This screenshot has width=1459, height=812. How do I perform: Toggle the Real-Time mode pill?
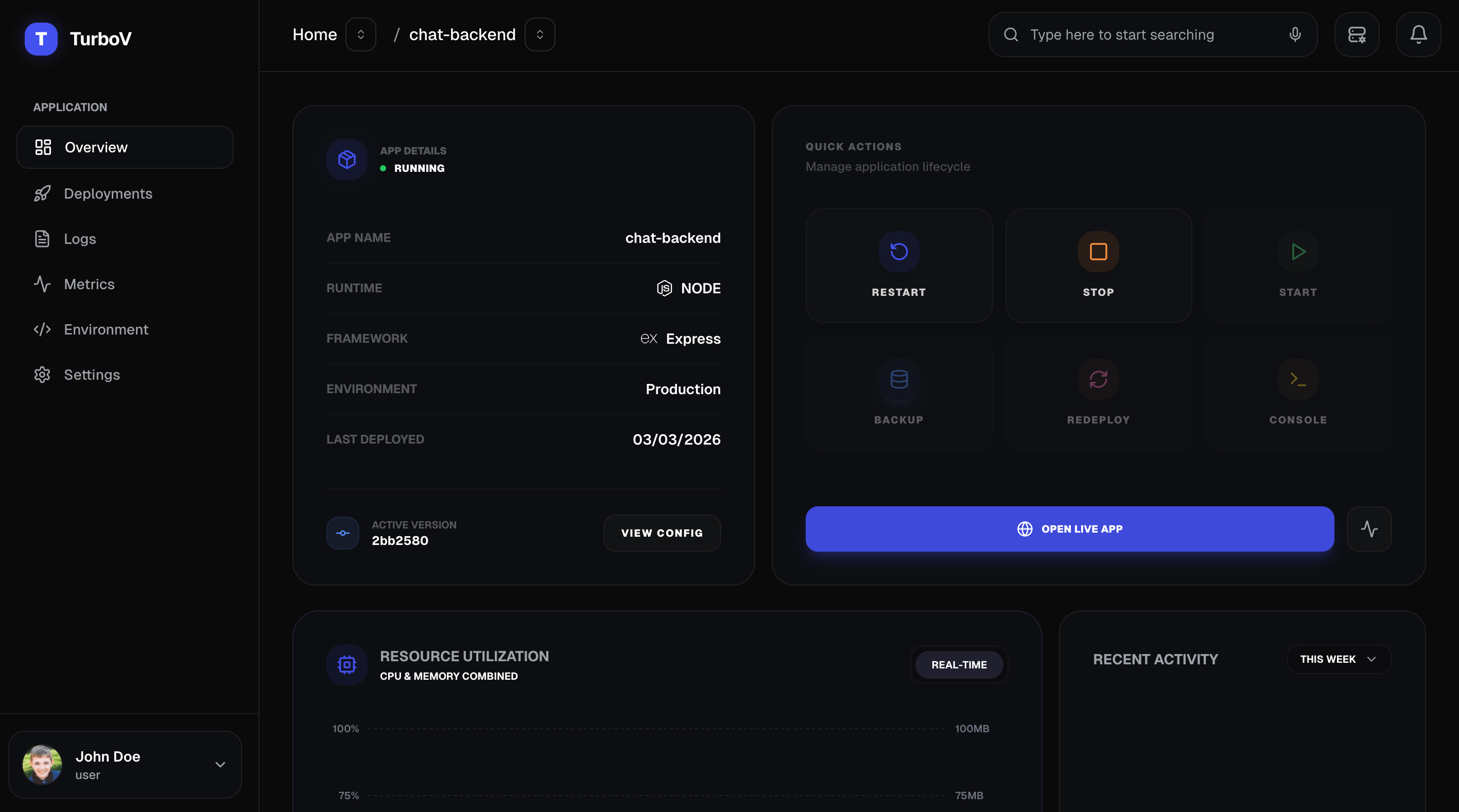[x=959, y=665]
